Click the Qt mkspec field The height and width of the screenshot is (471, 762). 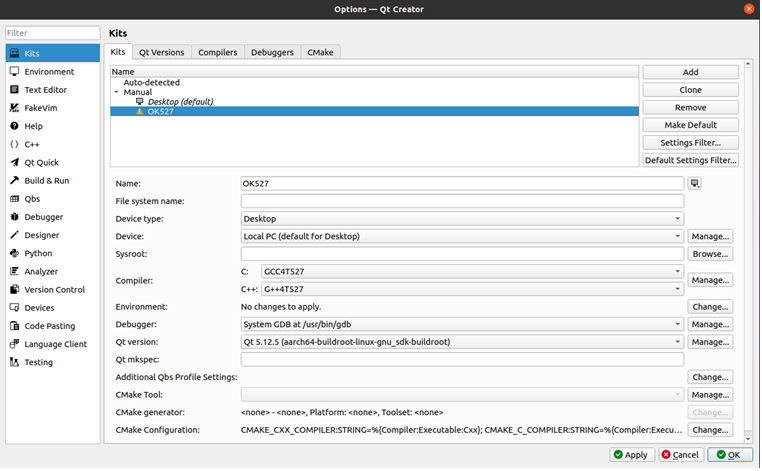click(462, 359)
